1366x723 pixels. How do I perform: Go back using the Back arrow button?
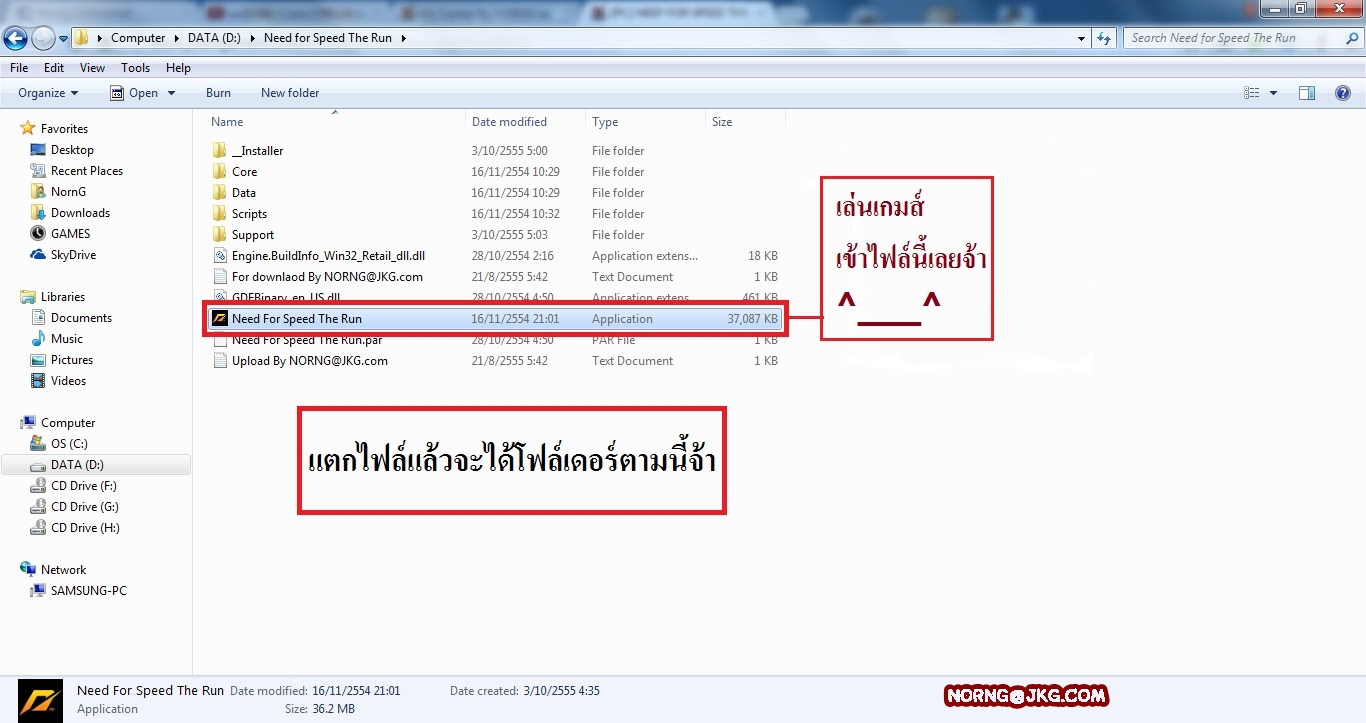[x=16, y=38]
